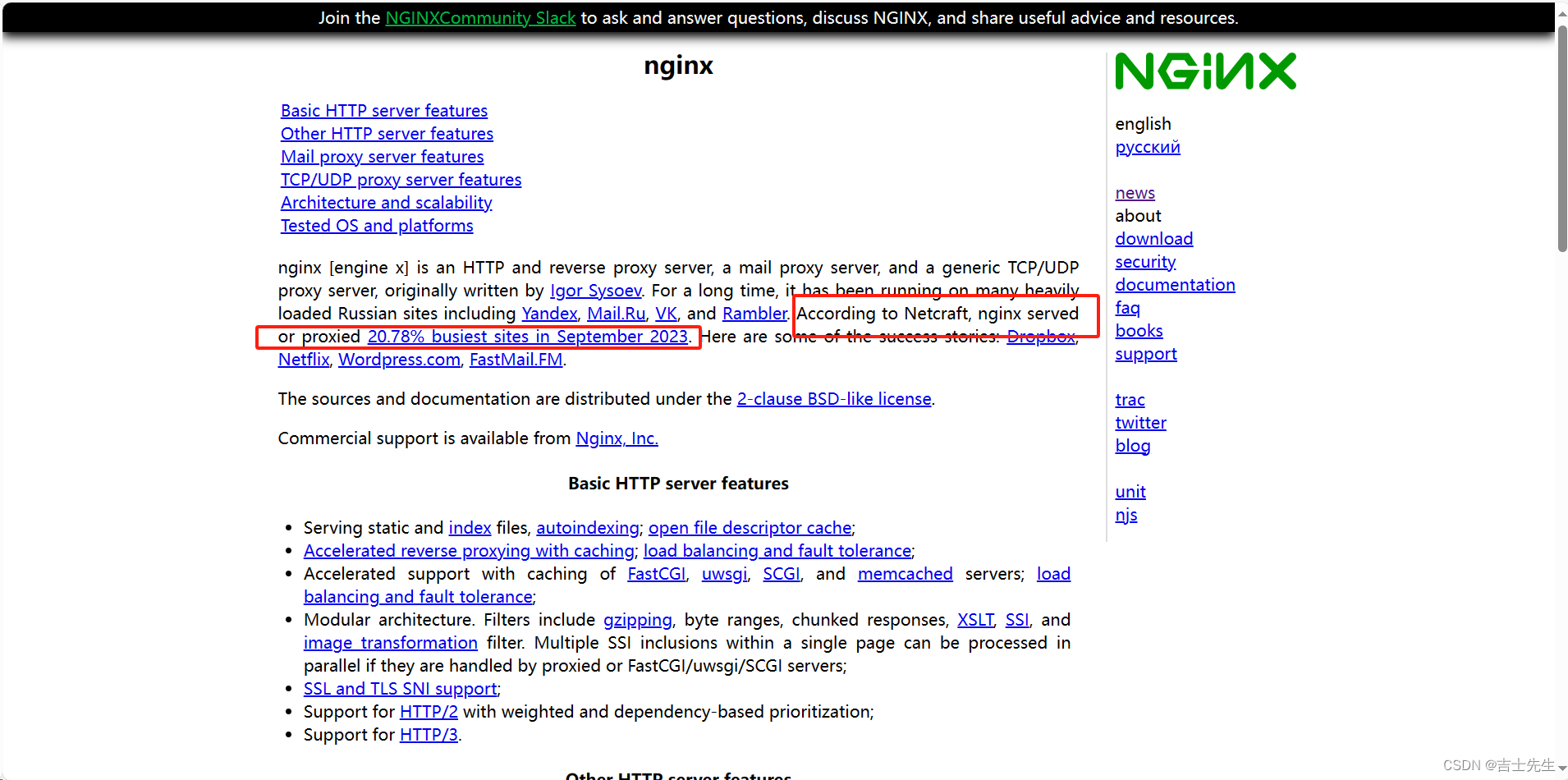Click the 'nginx' page heading
The width and height of the screenshot is (1568, 780).
click(679, 66)
